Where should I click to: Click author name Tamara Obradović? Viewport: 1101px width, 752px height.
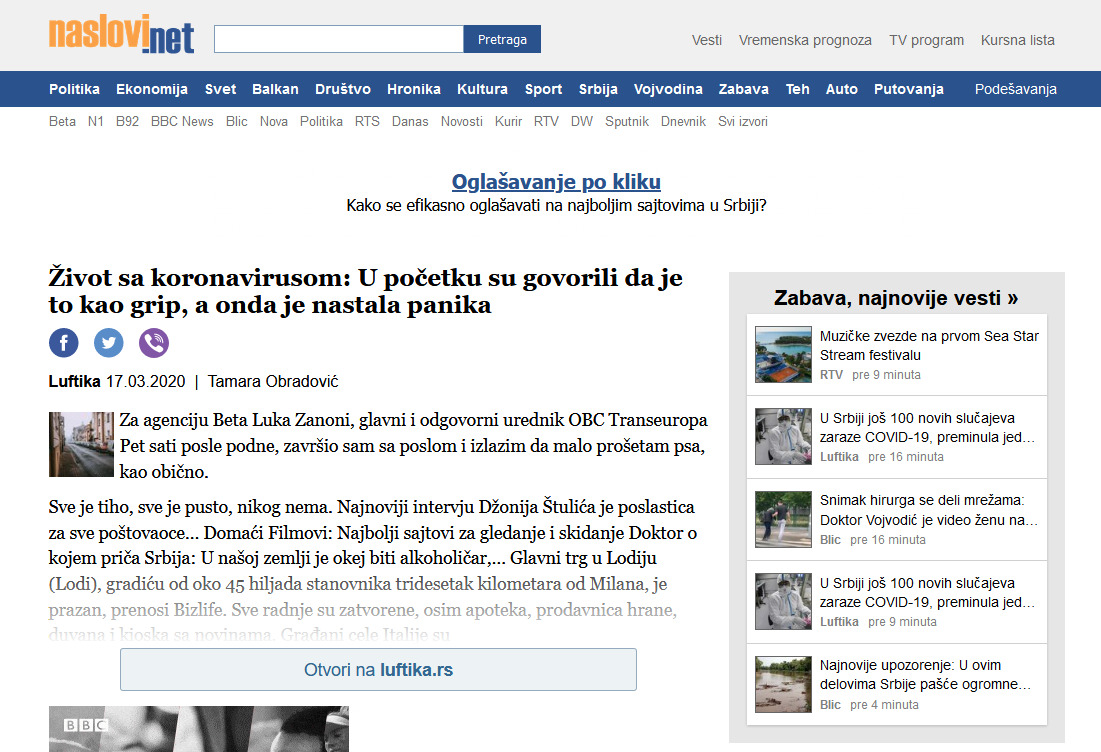273,381
